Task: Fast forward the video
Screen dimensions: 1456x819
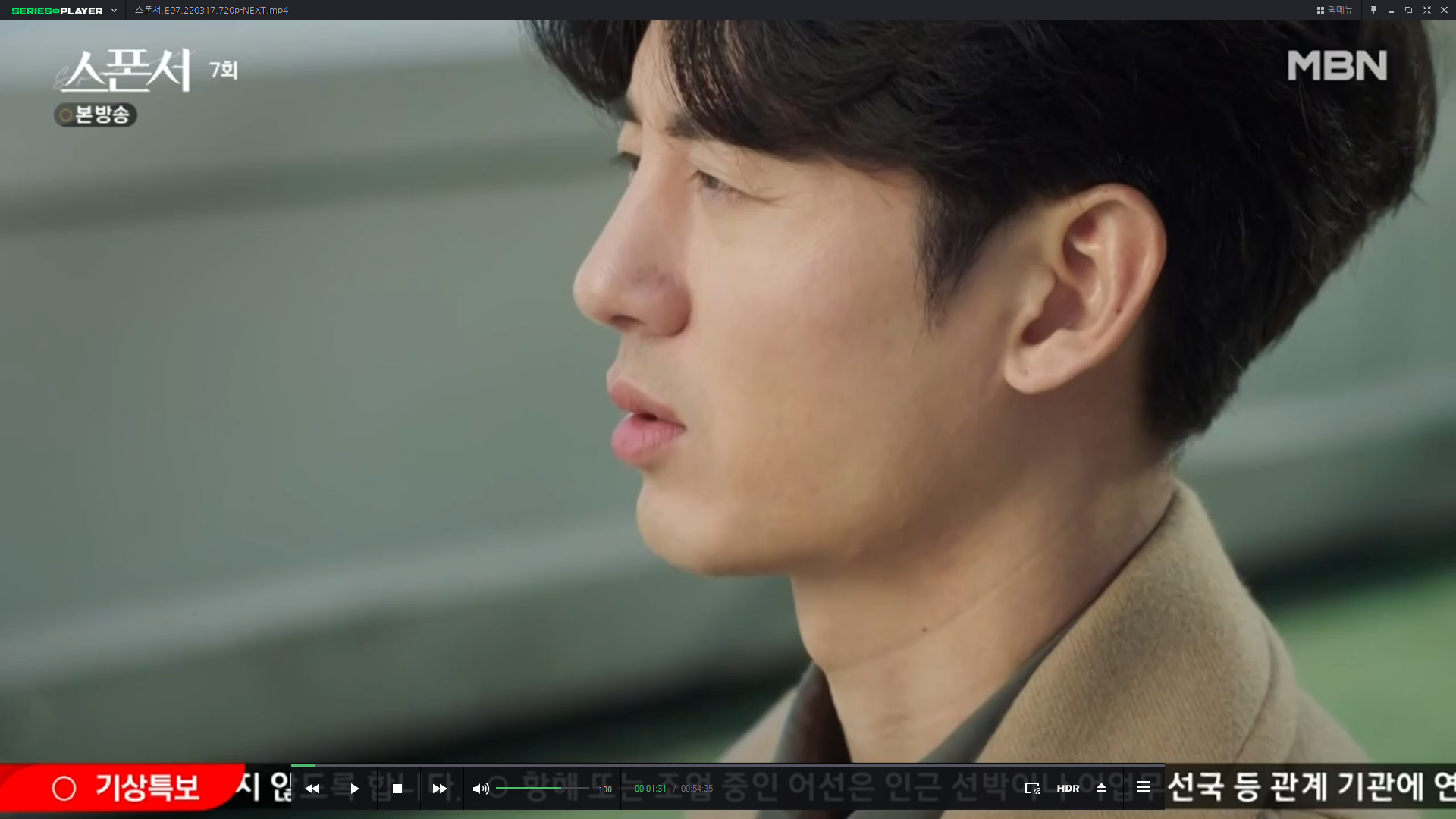Action: [440, 789]
